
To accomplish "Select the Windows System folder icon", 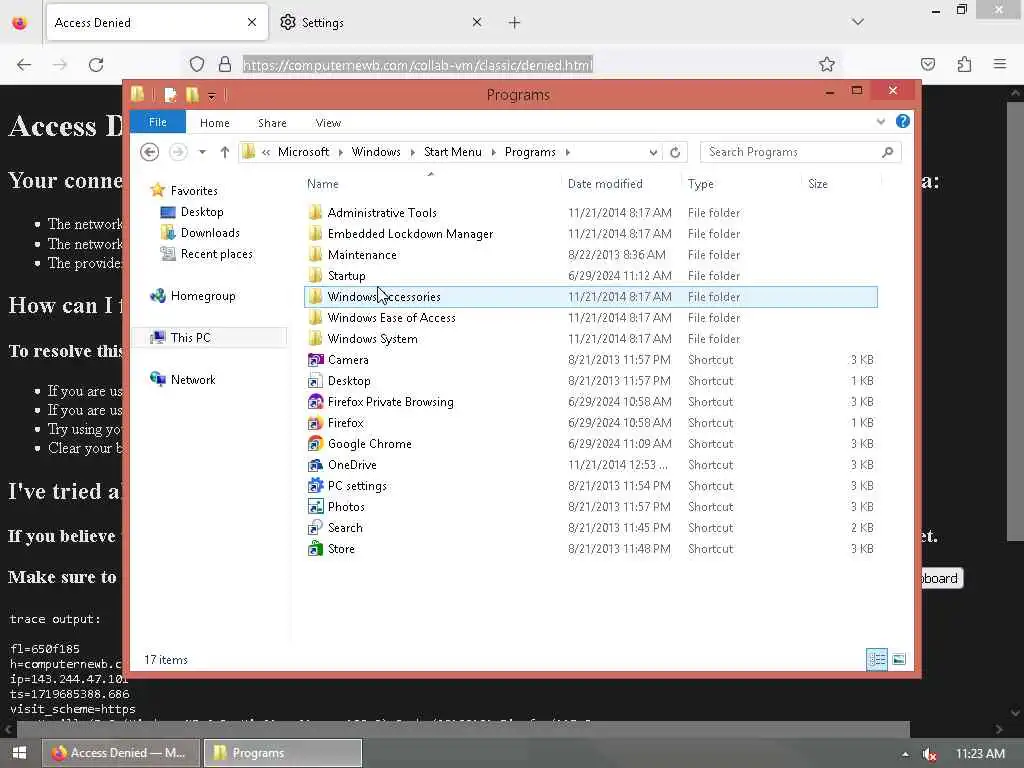I will tap(315, 339).
